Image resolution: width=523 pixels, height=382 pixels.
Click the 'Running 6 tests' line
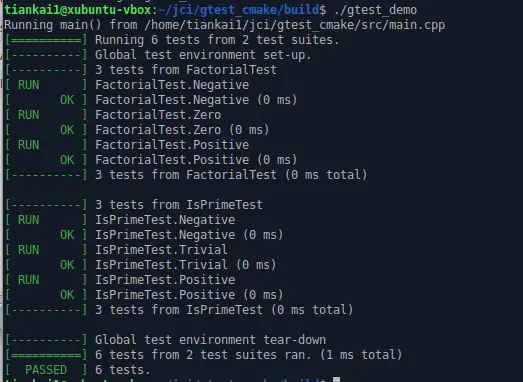coord(172,40)
